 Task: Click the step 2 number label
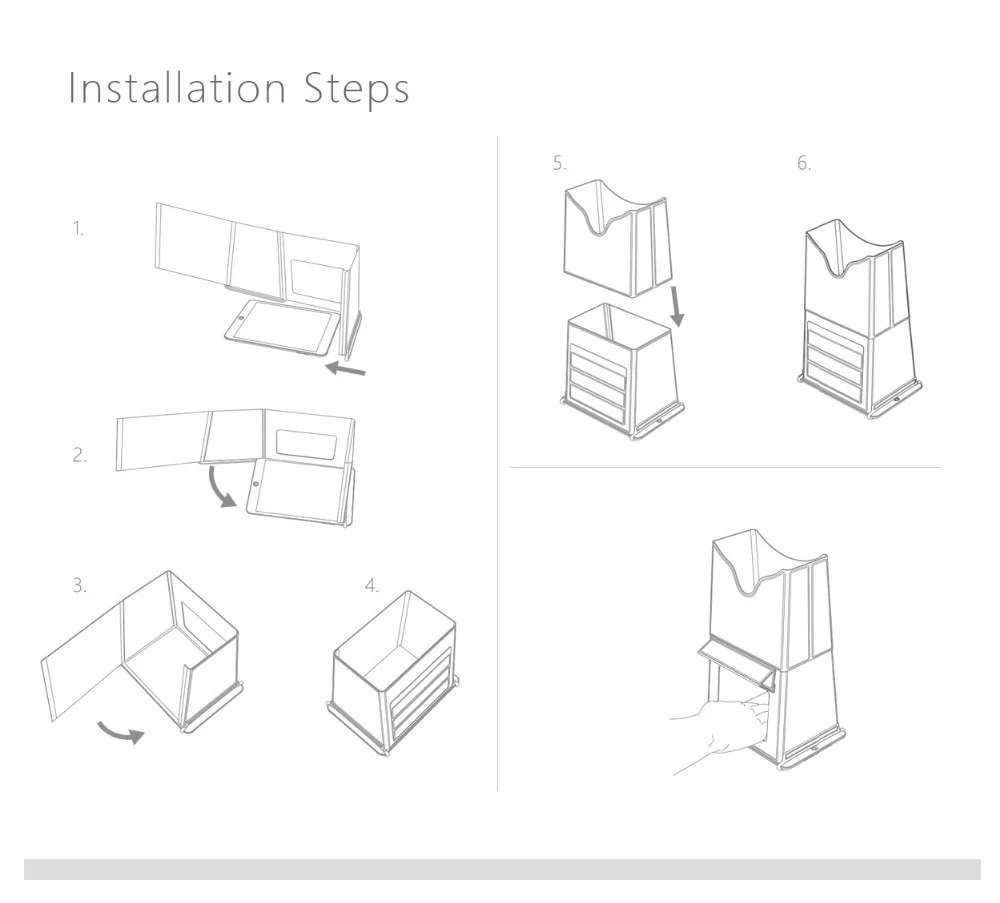(79, 455)
